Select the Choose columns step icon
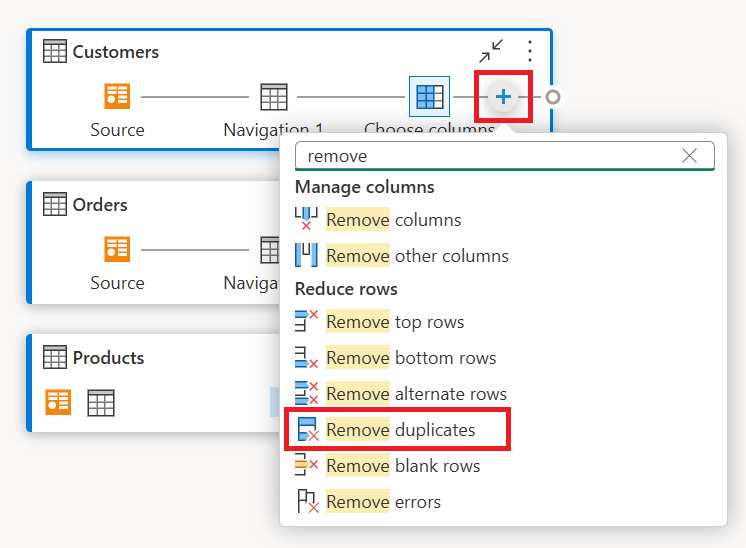This screenshot has width=746, height=548. tap(430, 97)
